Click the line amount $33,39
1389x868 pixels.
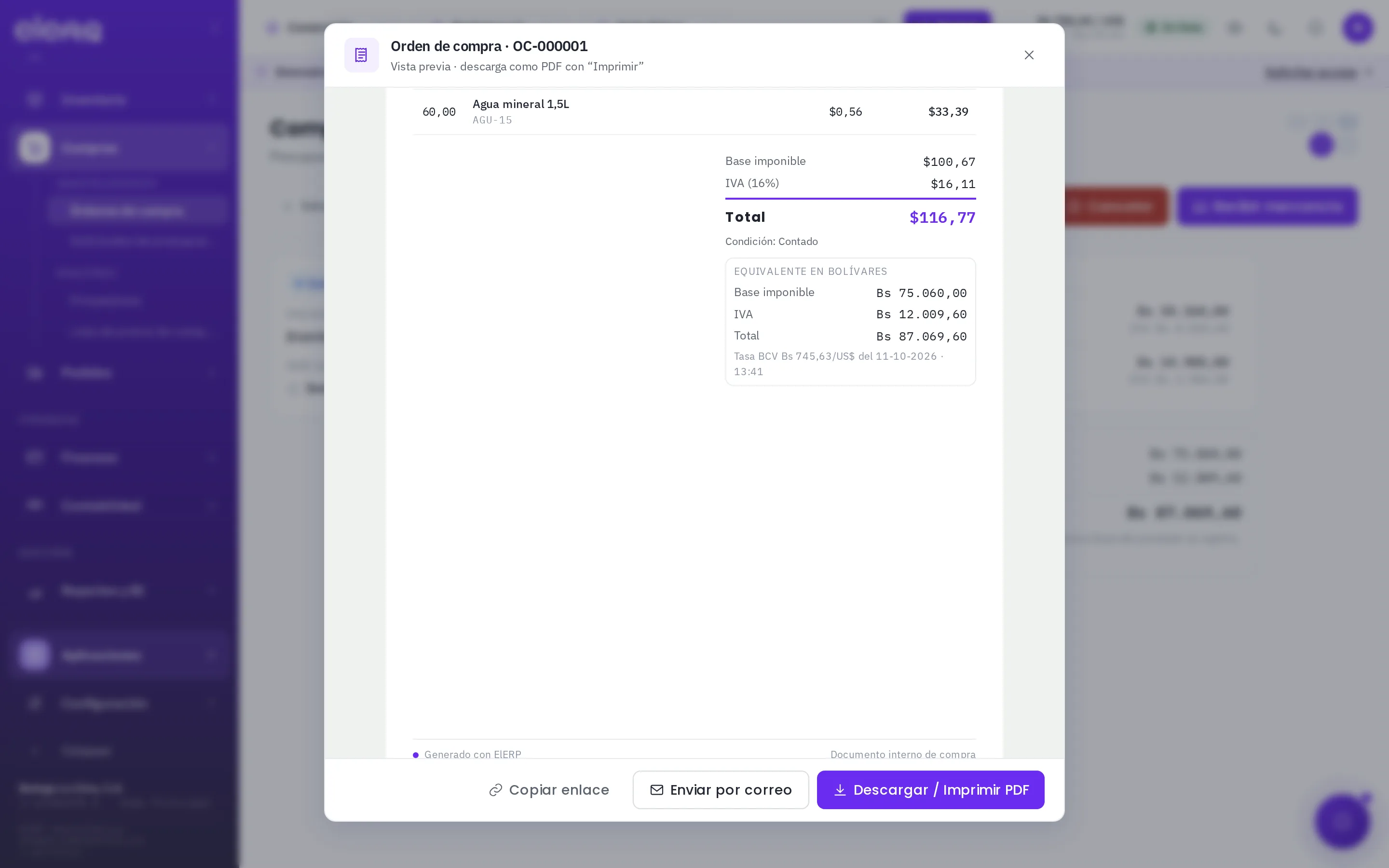tap(948, 112)
